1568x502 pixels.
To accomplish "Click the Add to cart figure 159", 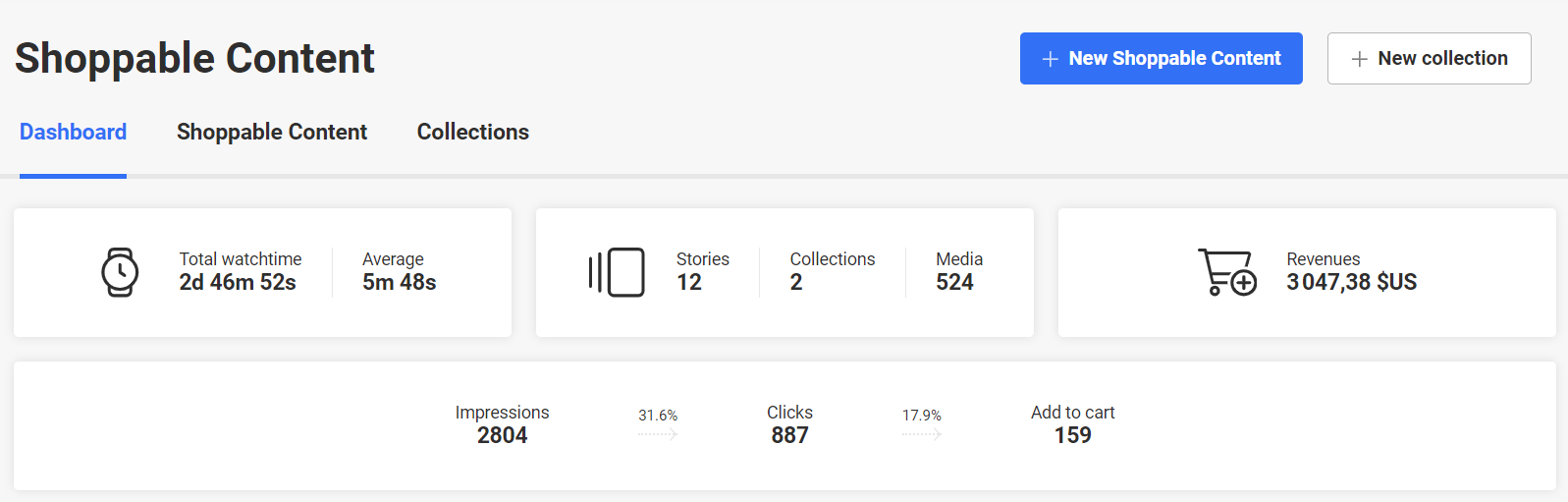I will [x=1073, y=435].
